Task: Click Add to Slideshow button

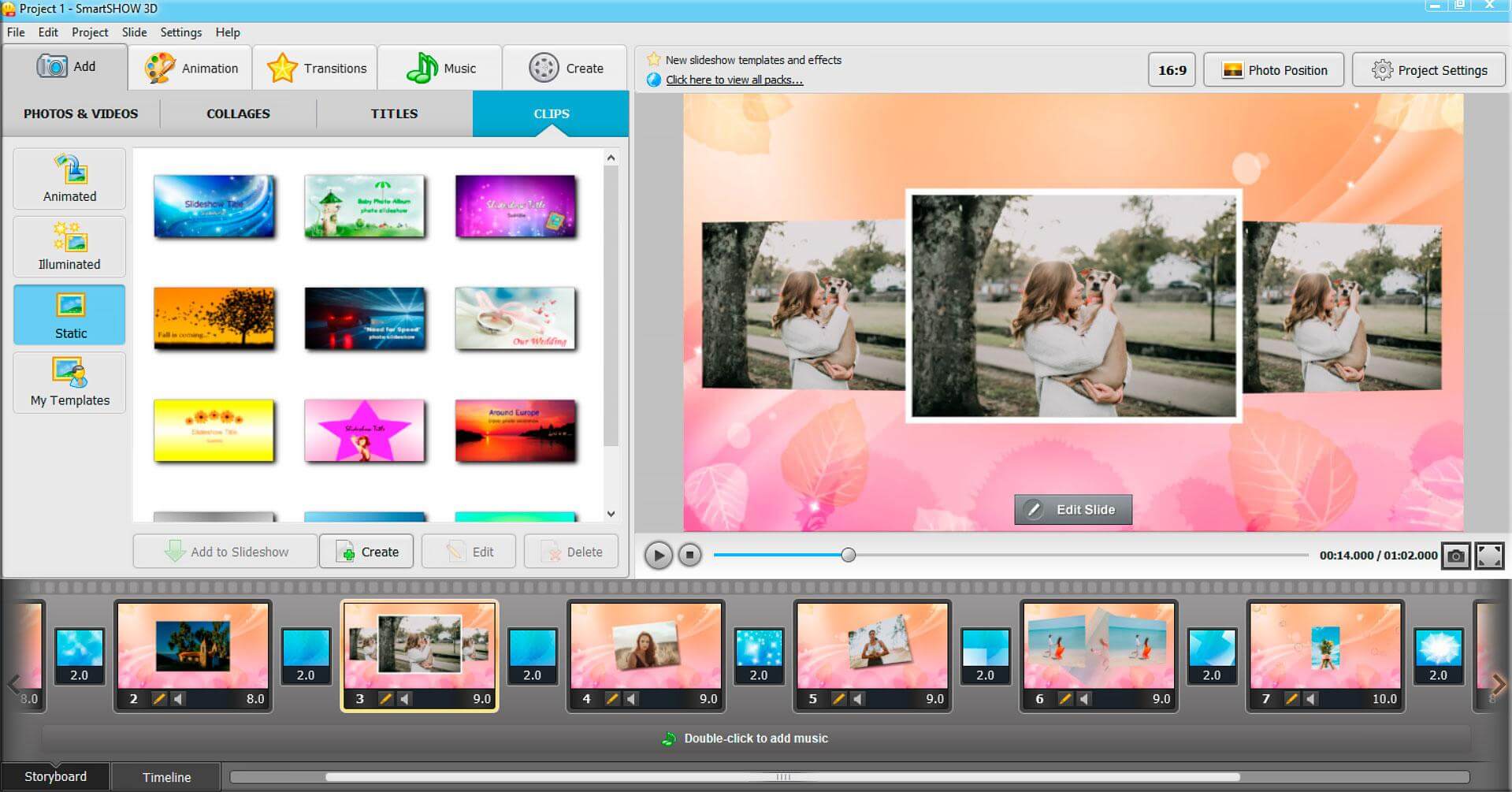Action: point(225,552)
